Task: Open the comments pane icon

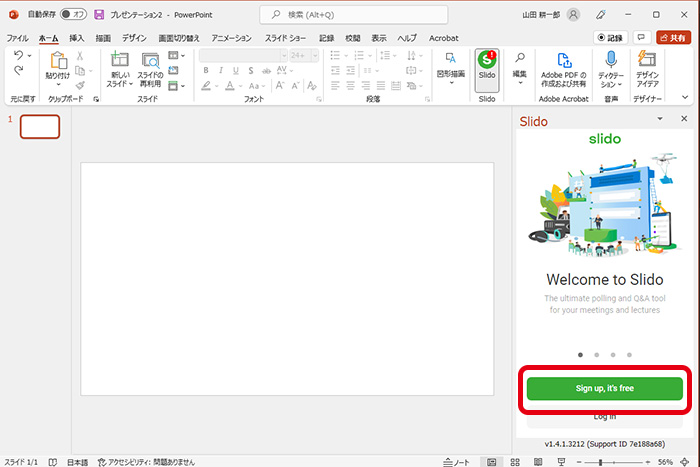Action: (x=642, y=38)
